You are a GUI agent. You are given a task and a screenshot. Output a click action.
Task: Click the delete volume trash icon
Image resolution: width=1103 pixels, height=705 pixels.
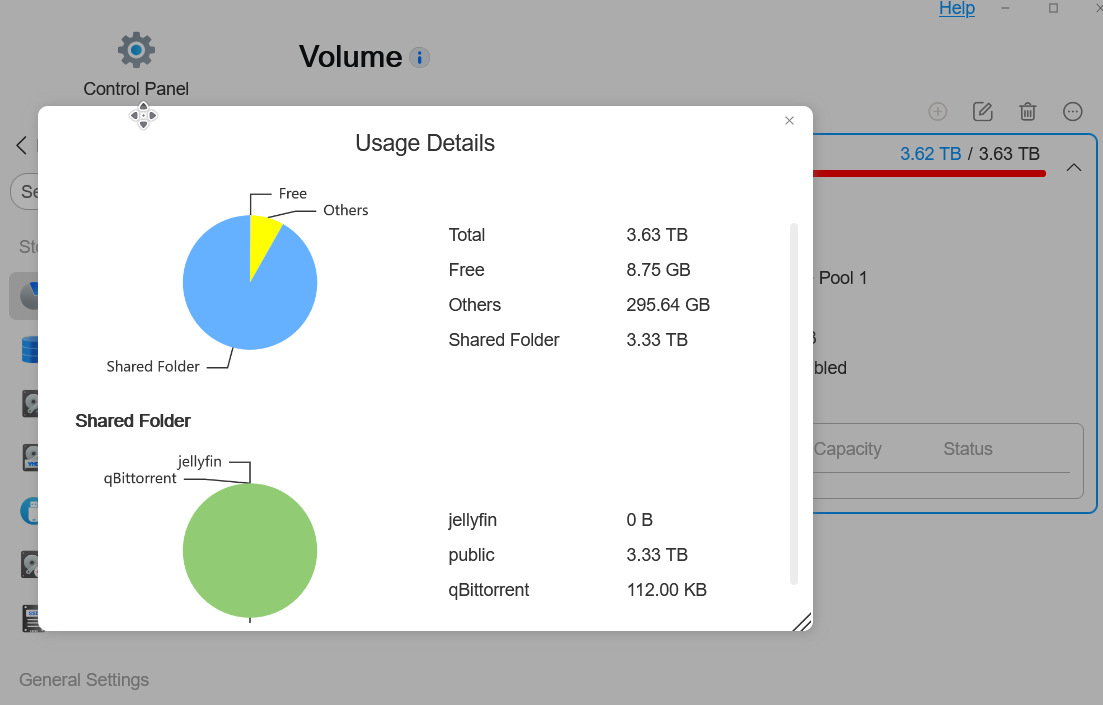coord(1028,111)
